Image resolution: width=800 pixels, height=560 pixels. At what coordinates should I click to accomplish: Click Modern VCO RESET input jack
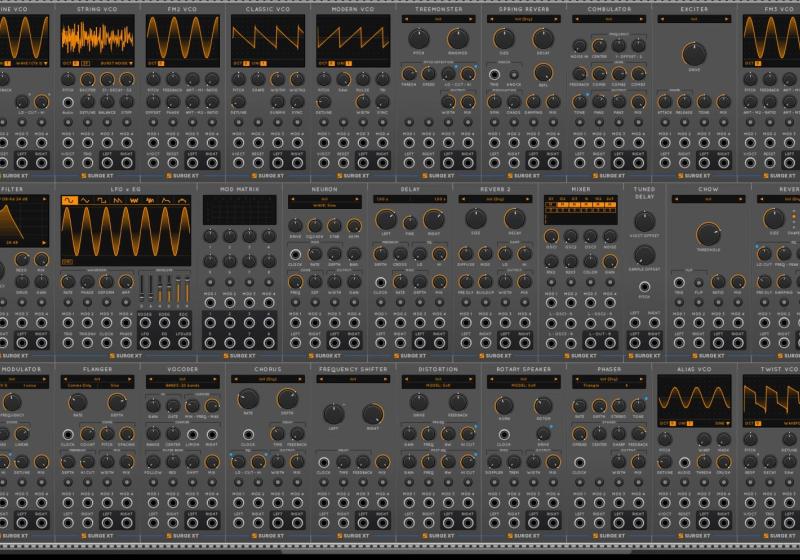tap(343, 163)
